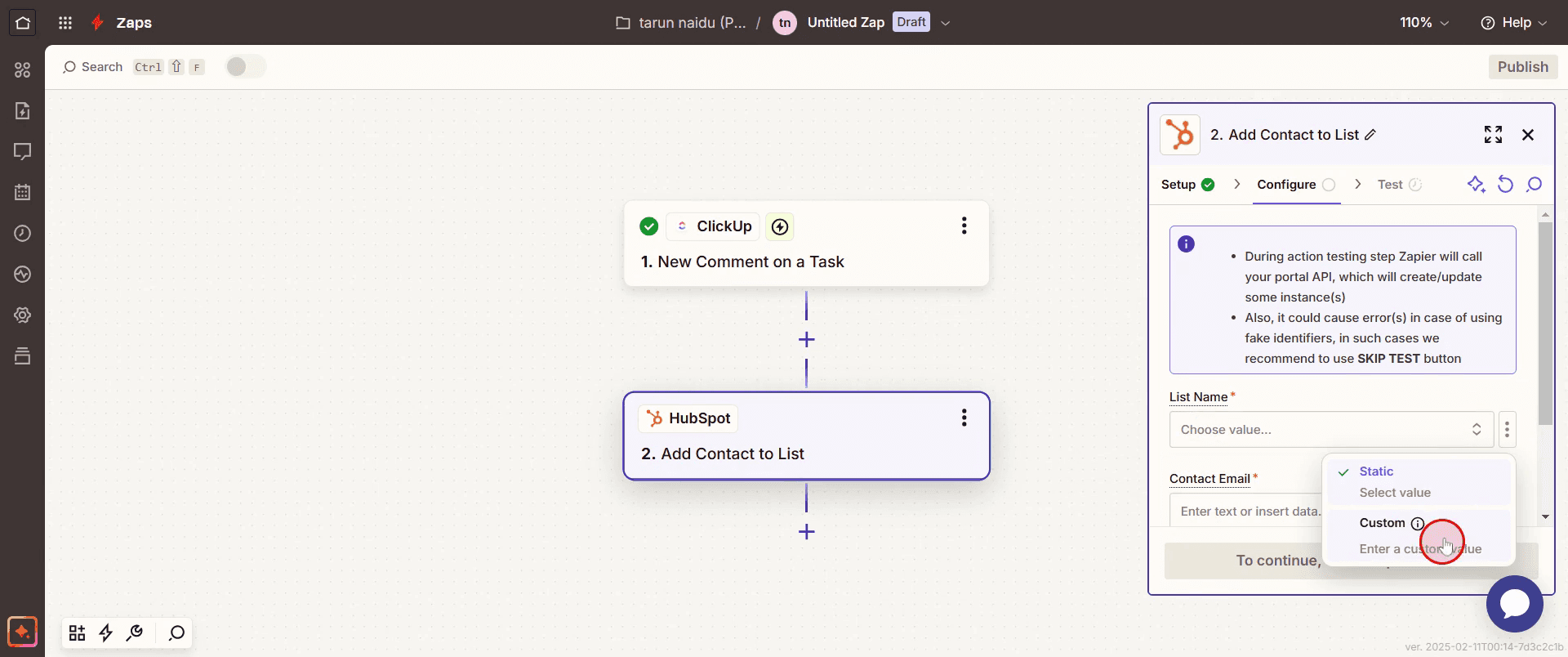This screenshot has height=657, width=1568.
Task: Open the instant trigger bolt icon on ClickUp step
Action: click(x=780, y=226)
